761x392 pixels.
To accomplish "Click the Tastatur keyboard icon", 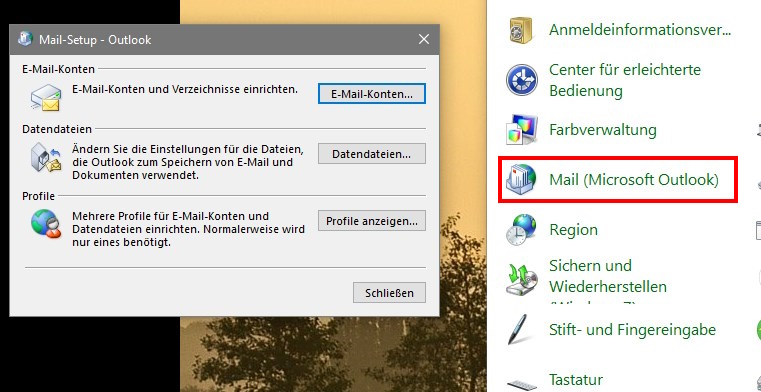I will coord(521,385).
